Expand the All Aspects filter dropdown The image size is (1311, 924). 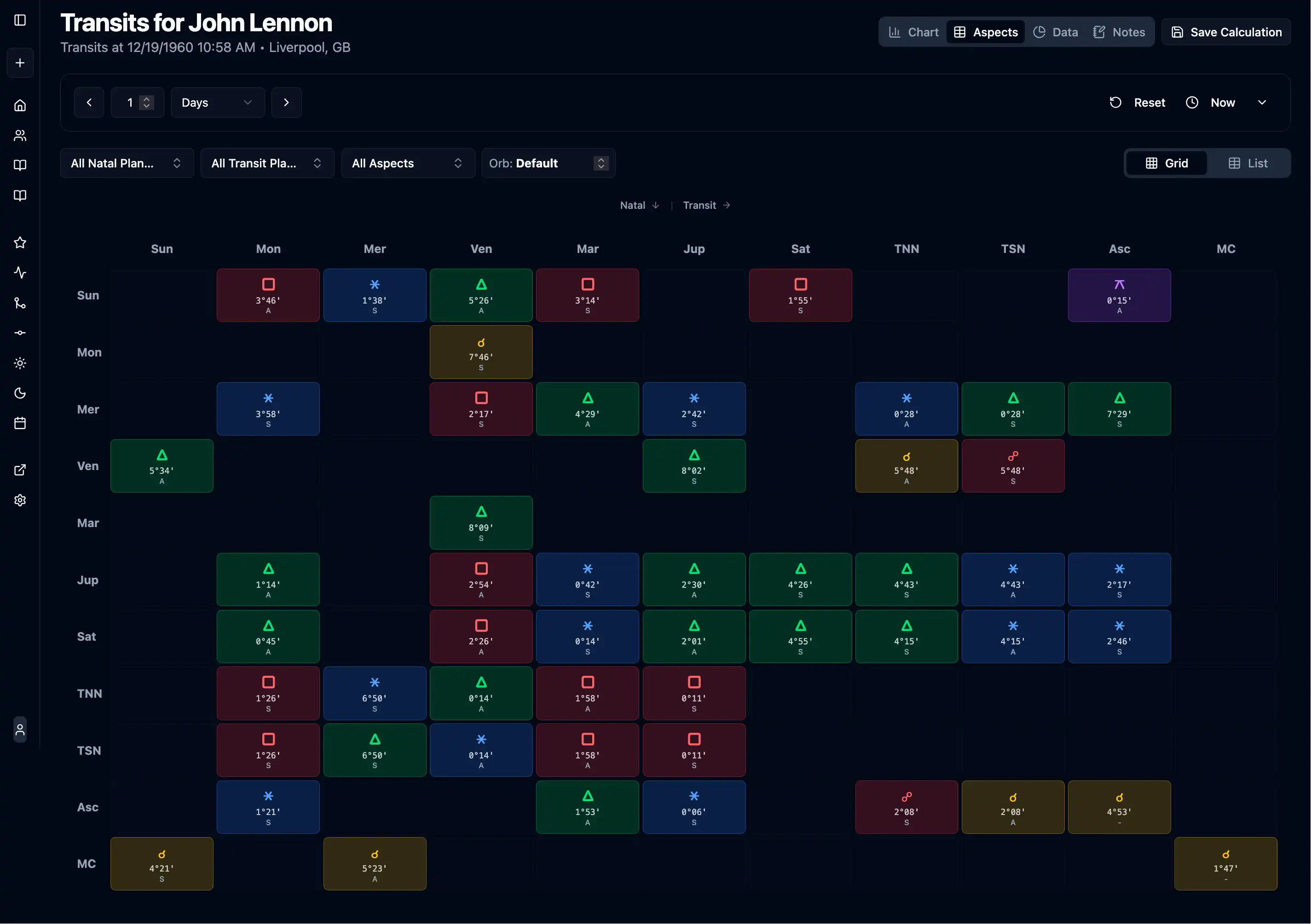tap(407, 163)
